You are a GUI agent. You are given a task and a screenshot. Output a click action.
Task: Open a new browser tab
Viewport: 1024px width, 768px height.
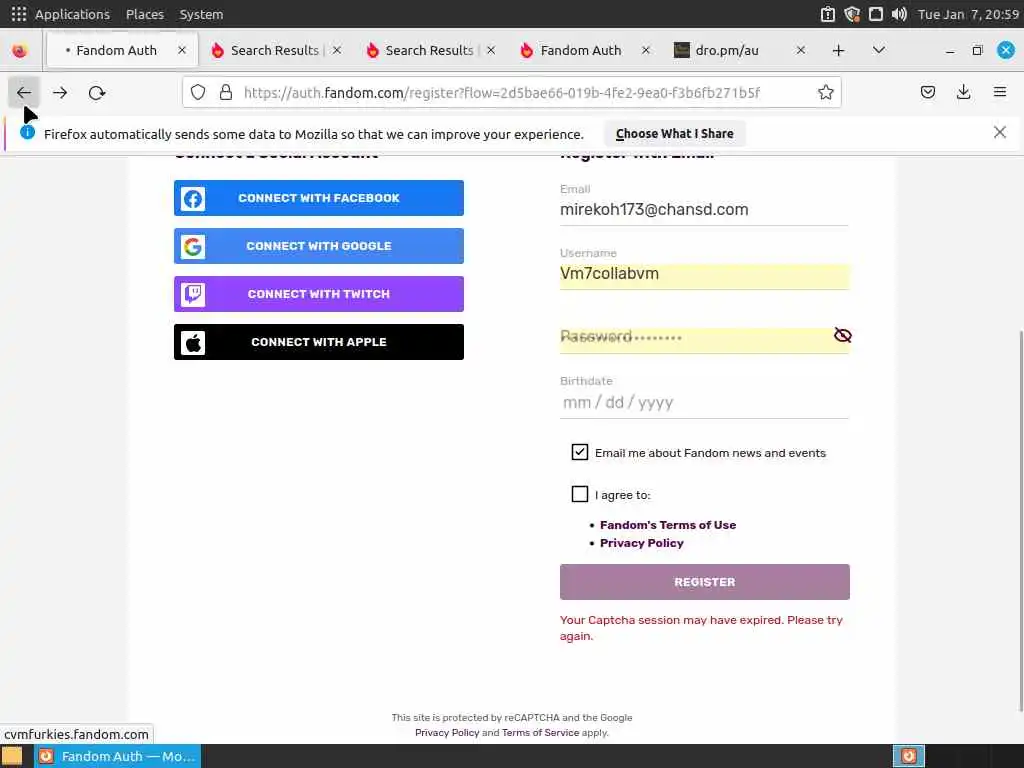839,50
